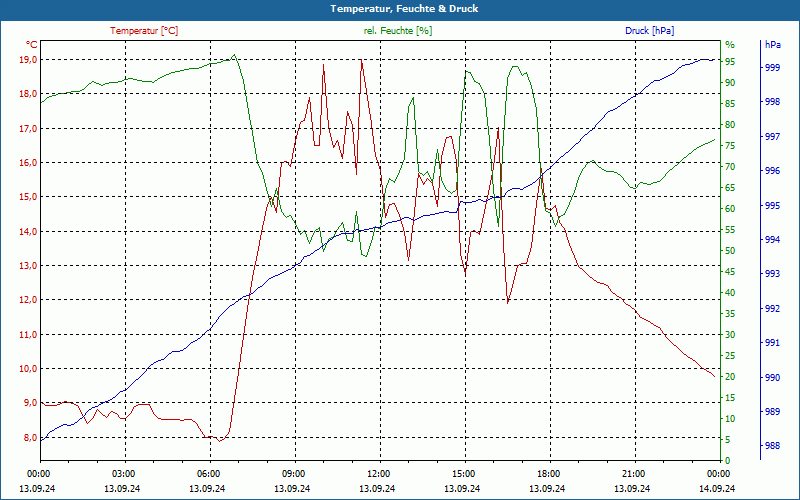Click the '09:00' time axis label
The image size is (800, 500).
[293, 473]
